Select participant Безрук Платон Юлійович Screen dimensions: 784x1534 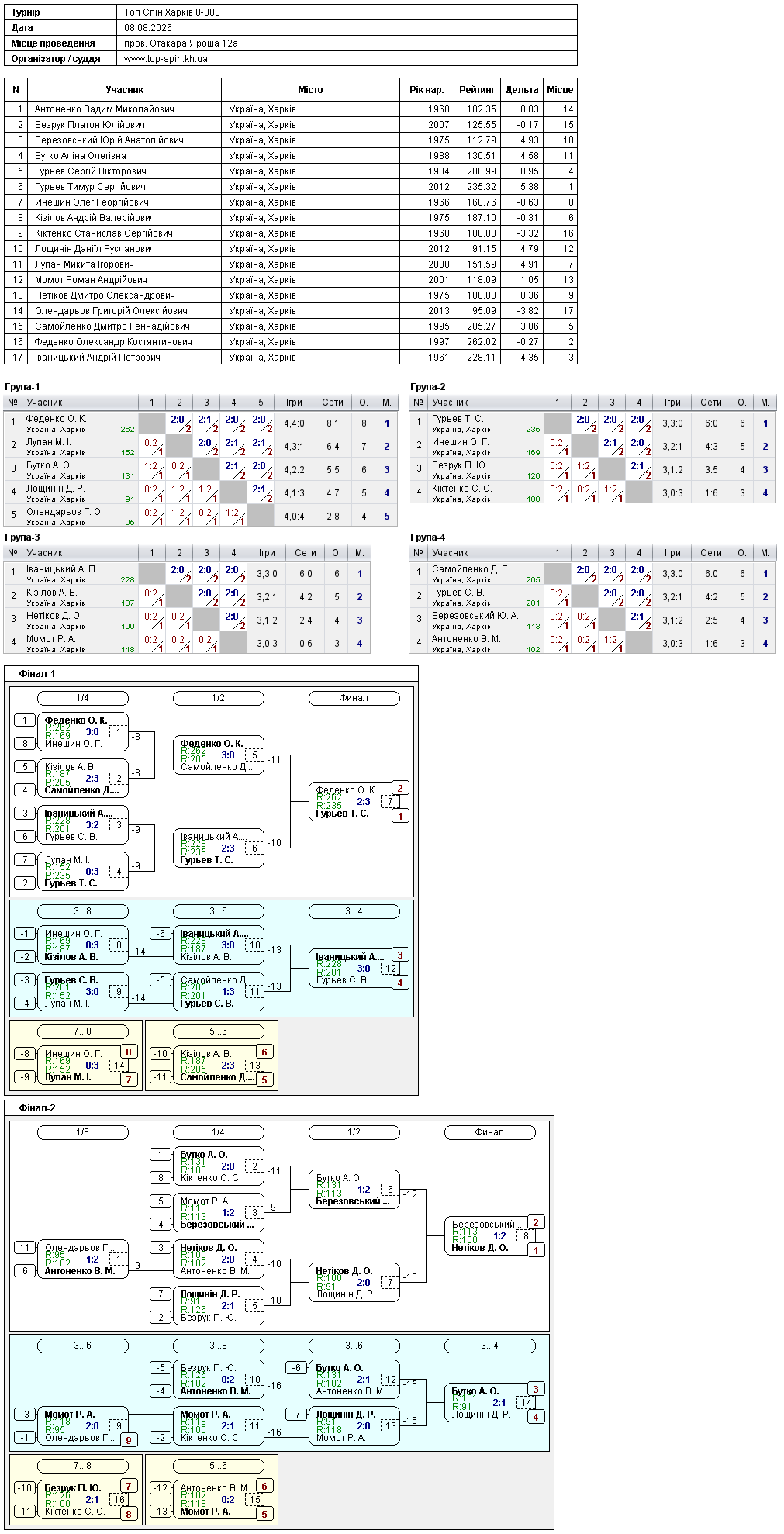pos(89,125)
